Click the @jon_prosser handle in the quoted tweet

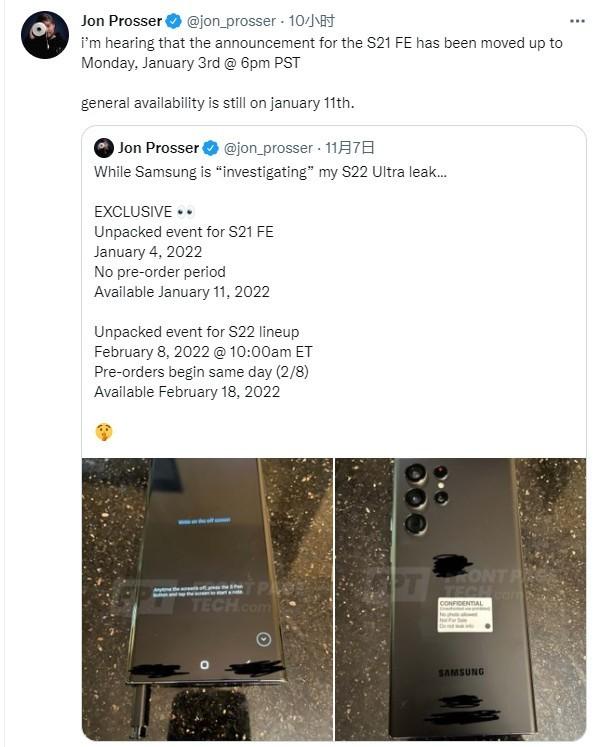(x=268, y=148)
